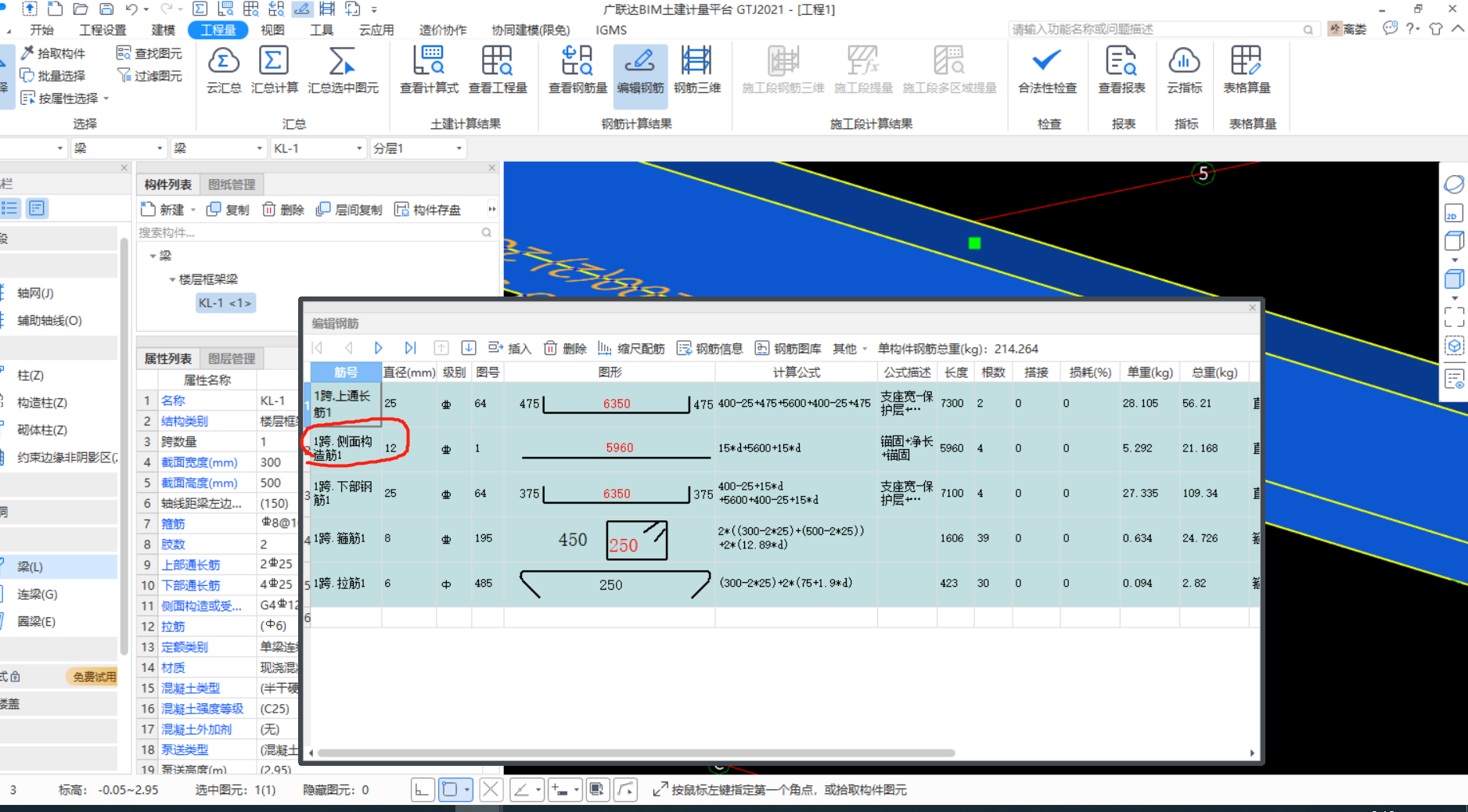
Task: Select 柱(Z) in navigation list
Action: 31,375
